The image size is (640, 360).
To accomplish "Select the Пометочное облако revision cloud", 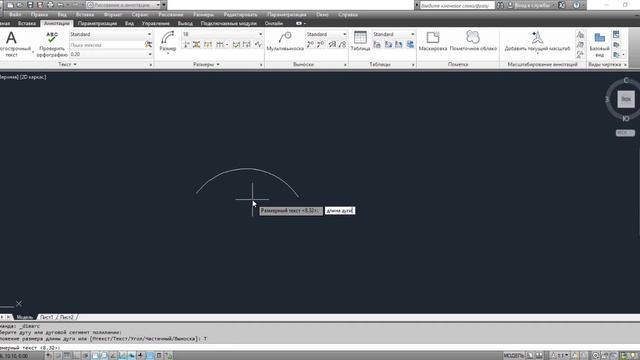I will coord(473,41).
